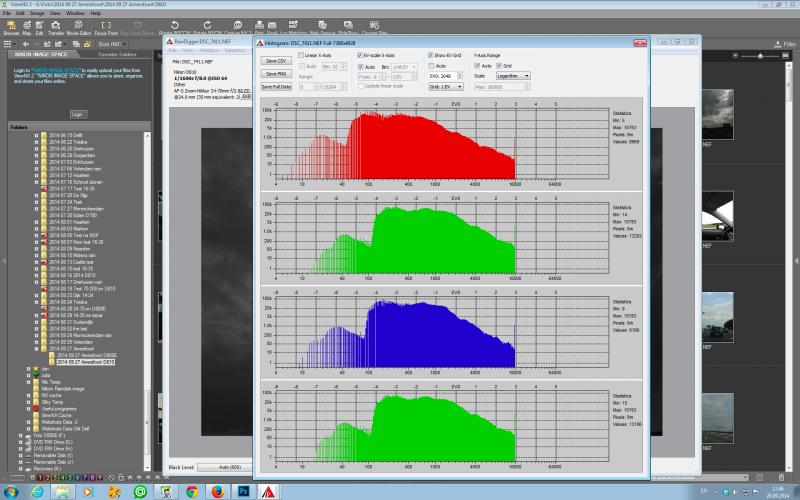
Task: Click Save PNG button
Action: [276, 74]
